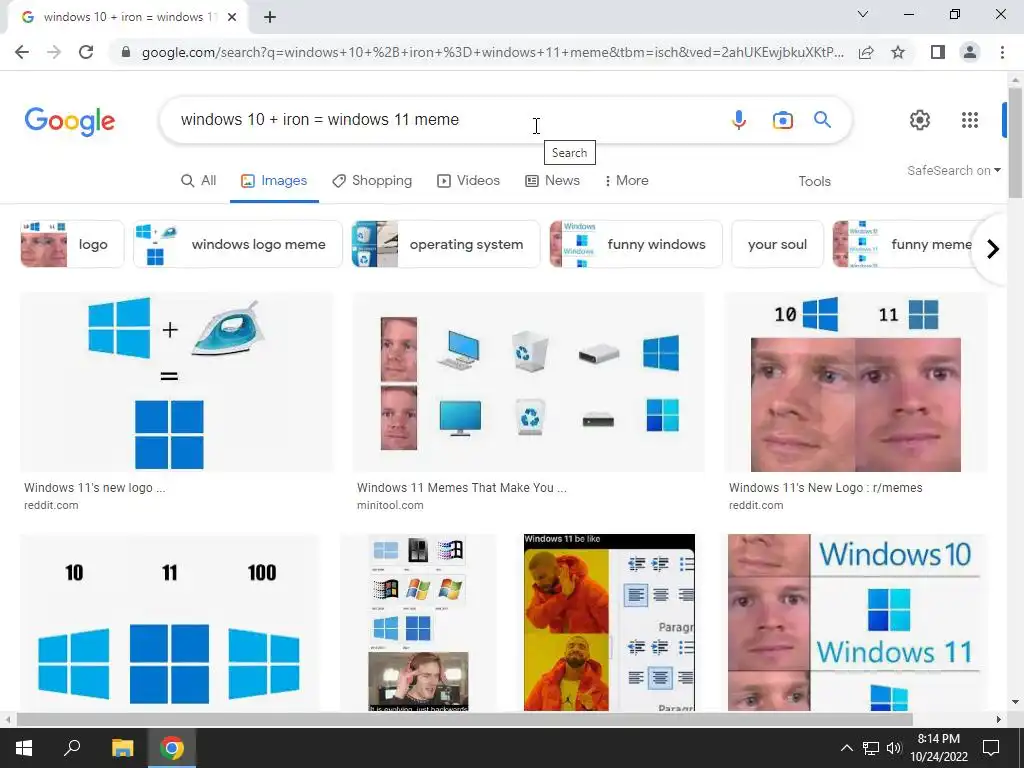
Task: Open the 10 11 100 logos image
Action: point(170,622)
